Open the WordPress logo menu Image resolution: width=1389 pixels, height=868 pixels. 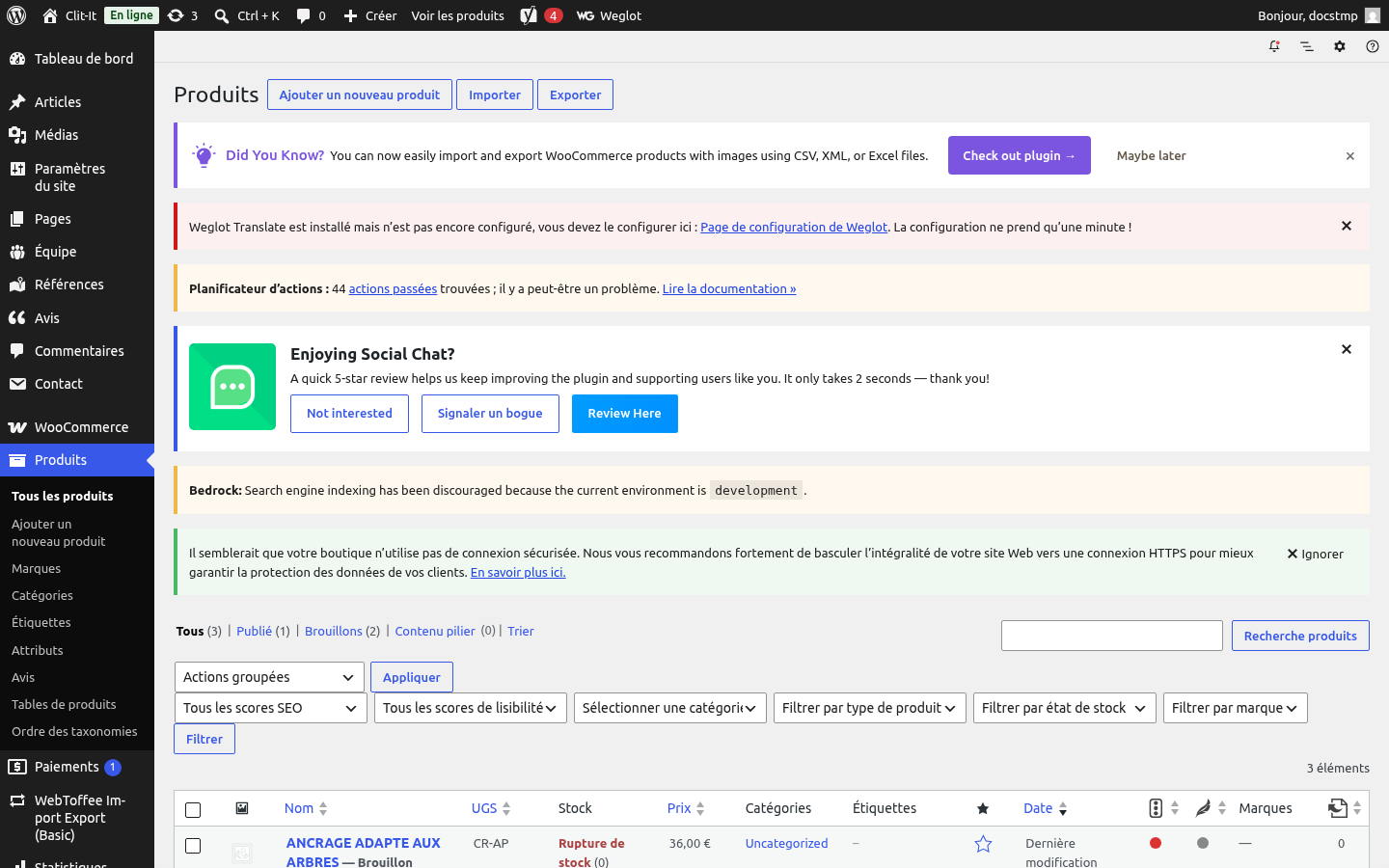coord(16,15)
